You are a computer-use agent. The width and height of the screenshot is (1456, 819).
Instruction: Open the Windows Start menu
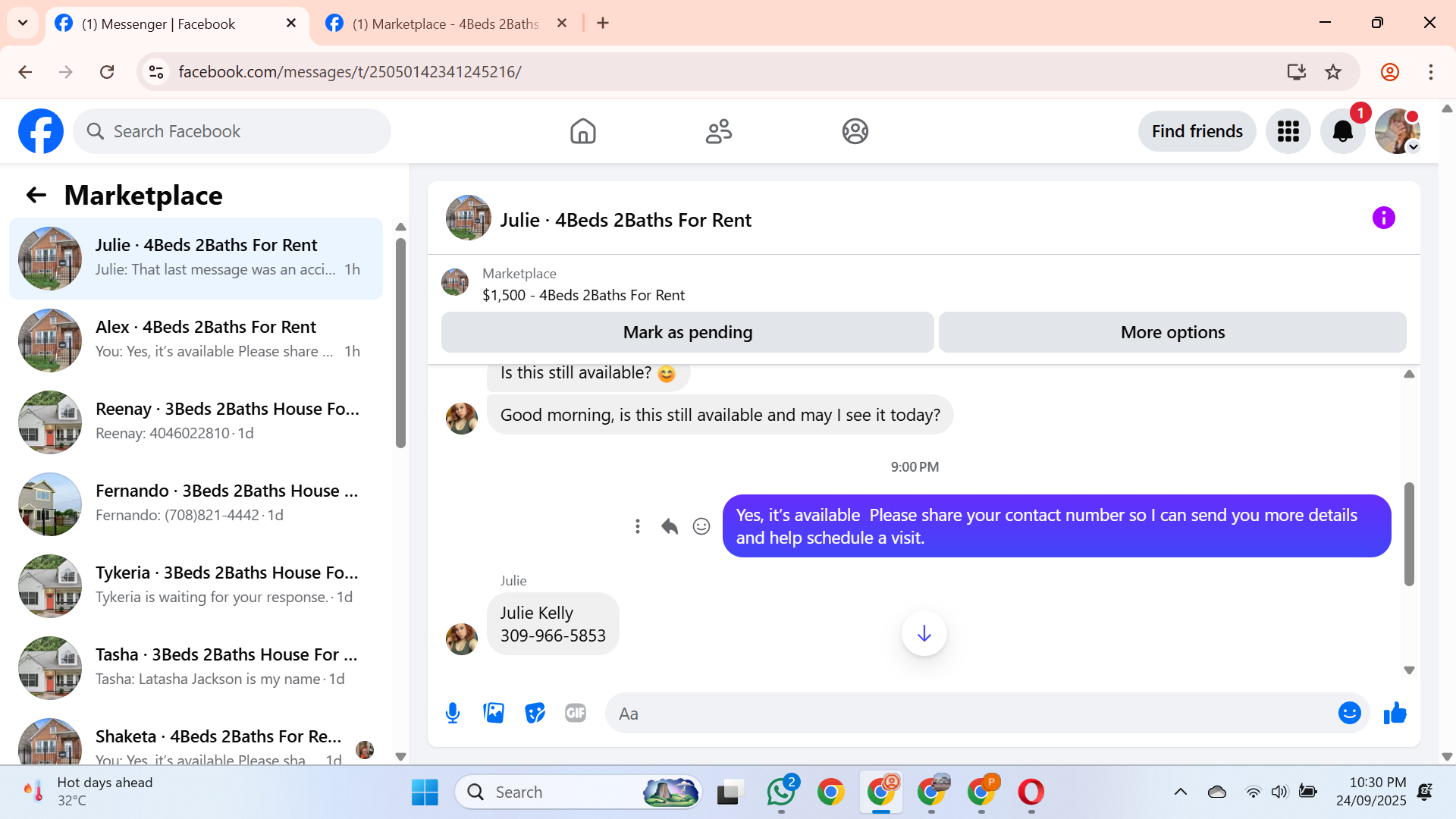pos(425,792)
